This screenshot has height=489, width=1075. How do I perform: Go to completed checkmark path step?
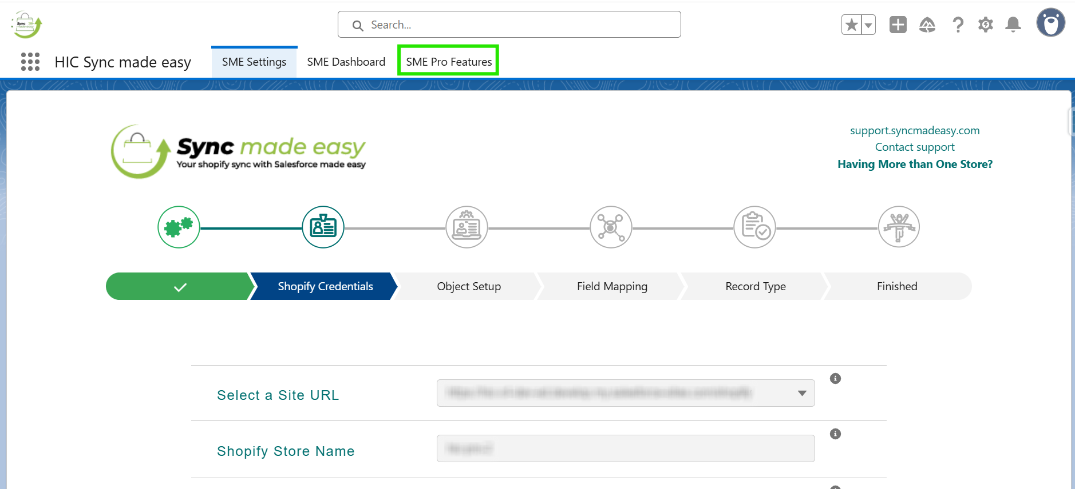tap(180, 287)
